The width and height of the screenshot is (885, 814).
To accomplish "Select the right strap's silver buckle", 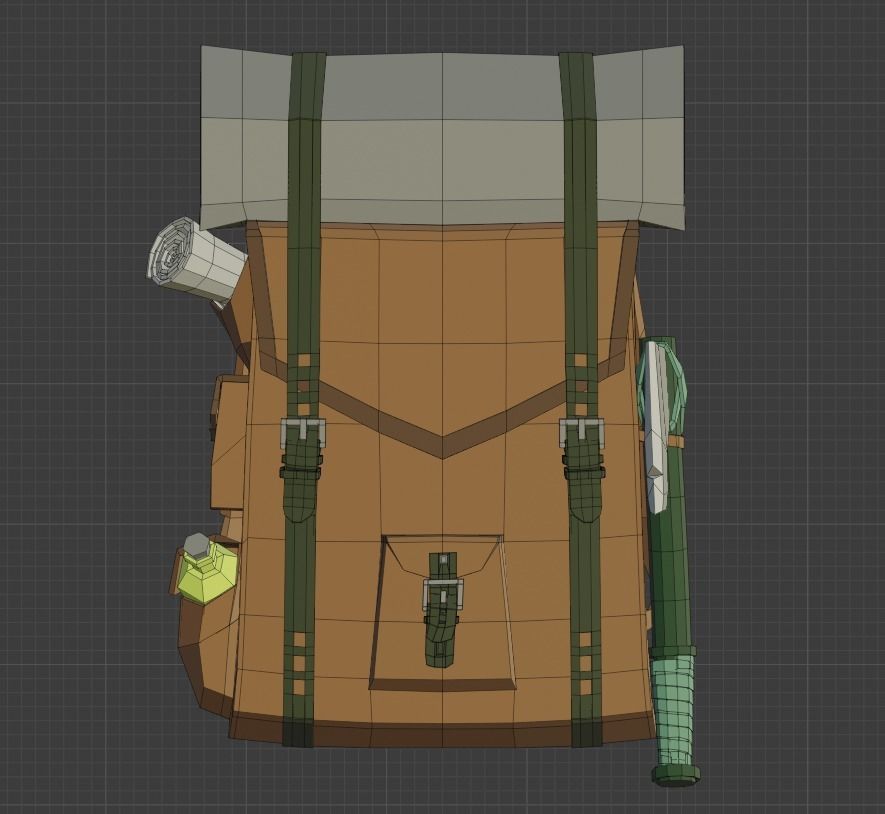I will tap(581, 433).
